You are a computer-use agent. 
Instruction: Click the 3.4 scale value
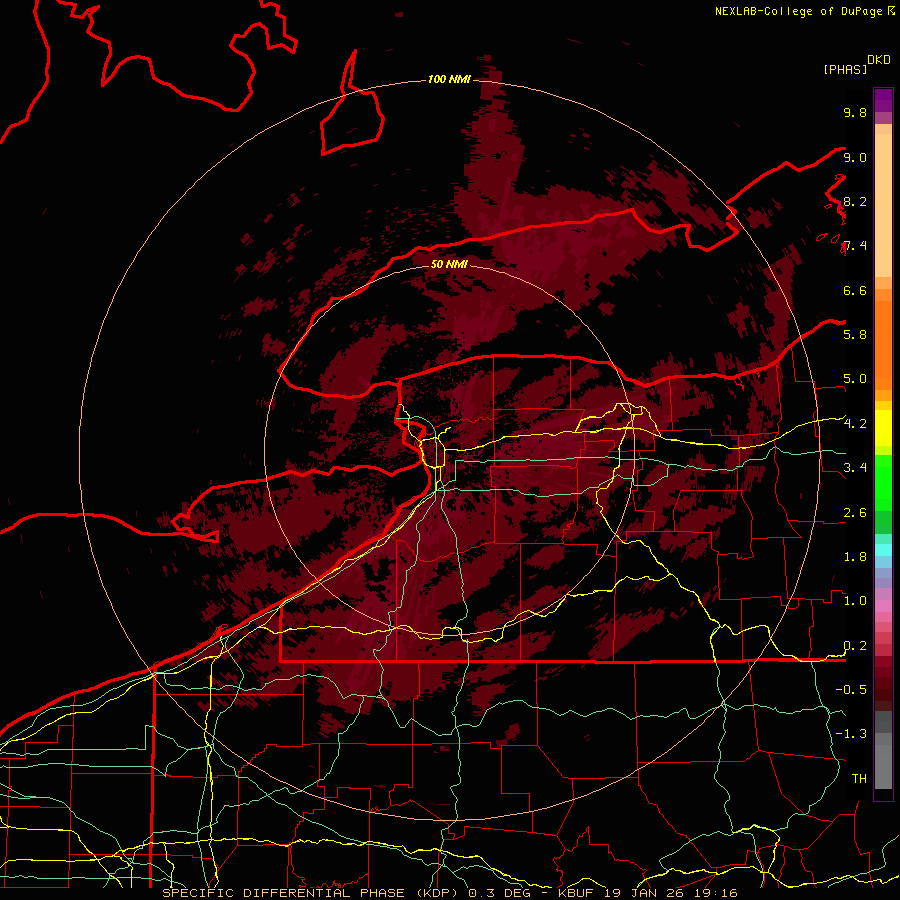855,467
